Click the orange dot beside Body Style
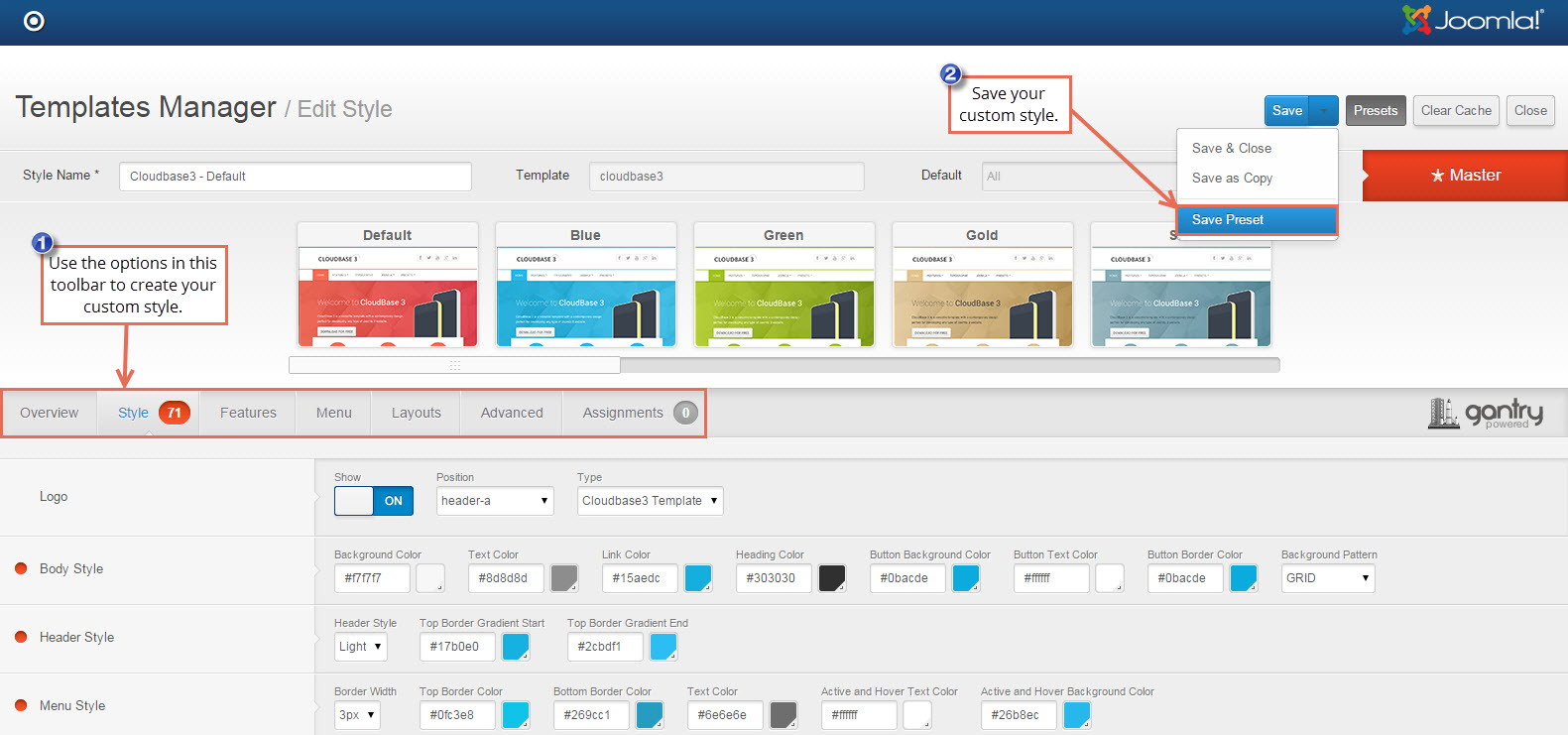 coord(21,568)
